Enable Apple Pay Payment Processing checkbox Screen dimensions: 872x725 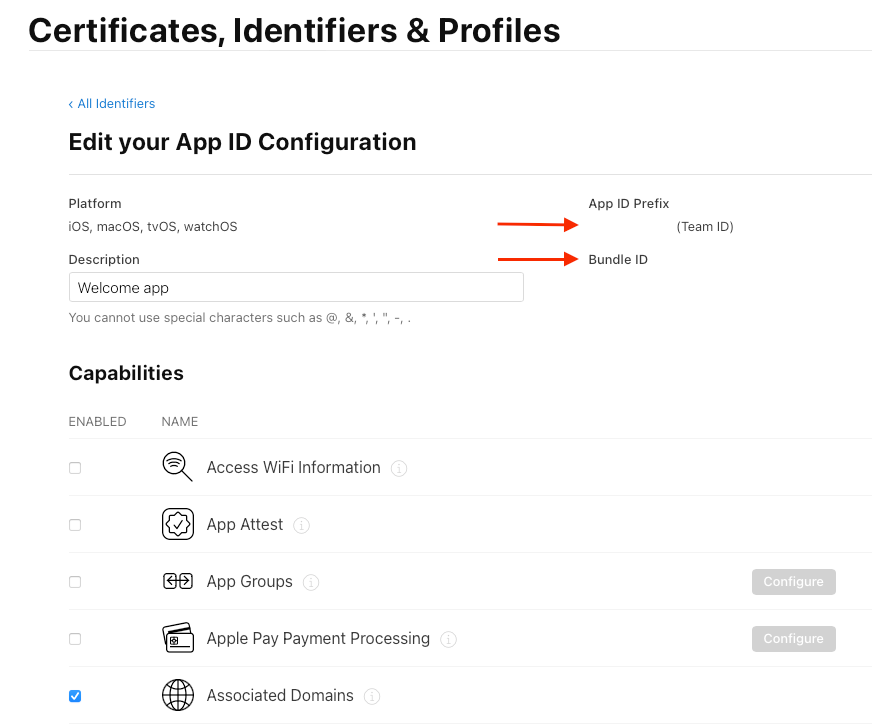pyautogui.click(x=75, y=639)
